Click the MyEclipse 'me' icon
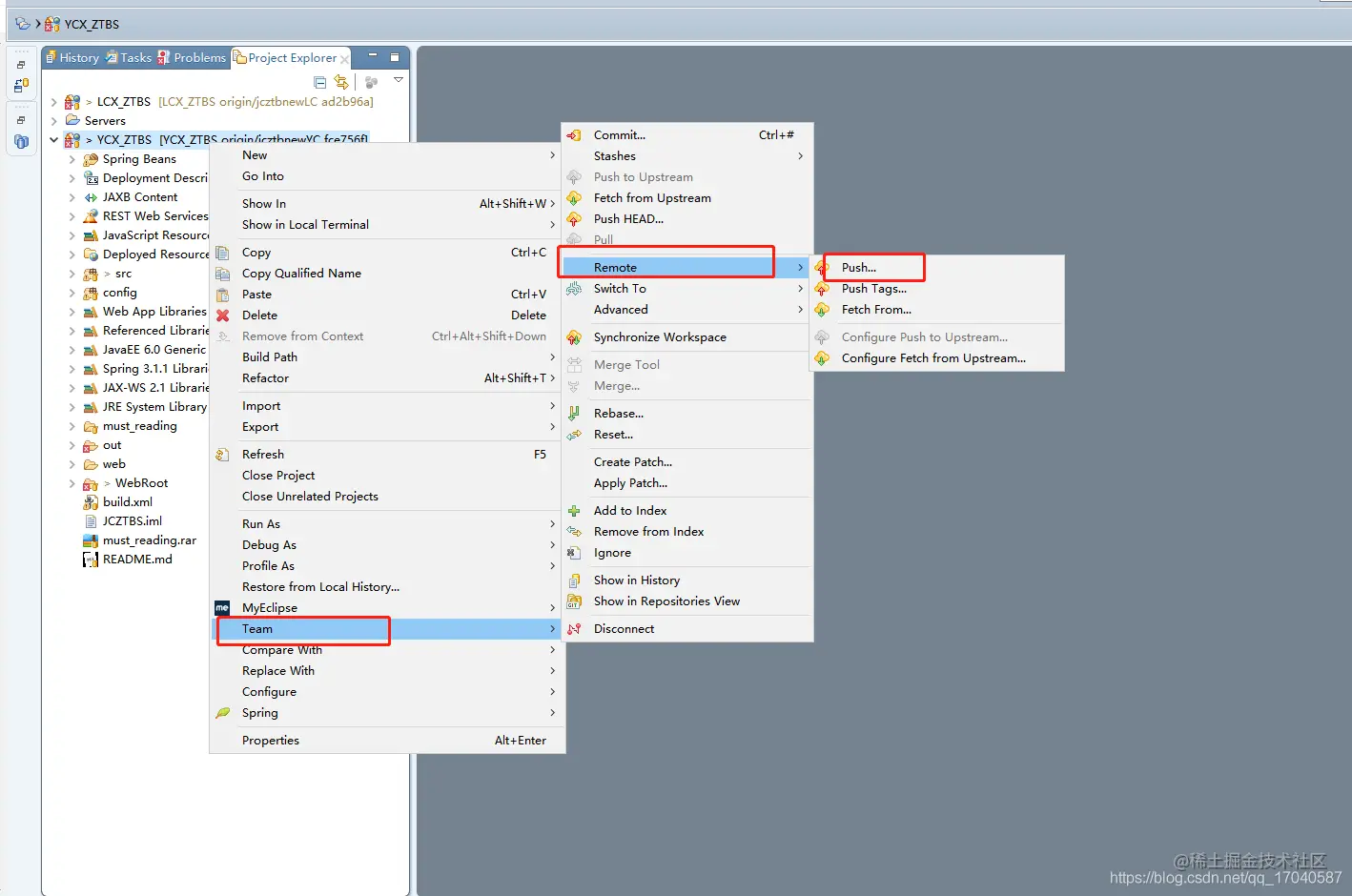The width and height of the screenshot is (1352, 896). pos(222,608)
